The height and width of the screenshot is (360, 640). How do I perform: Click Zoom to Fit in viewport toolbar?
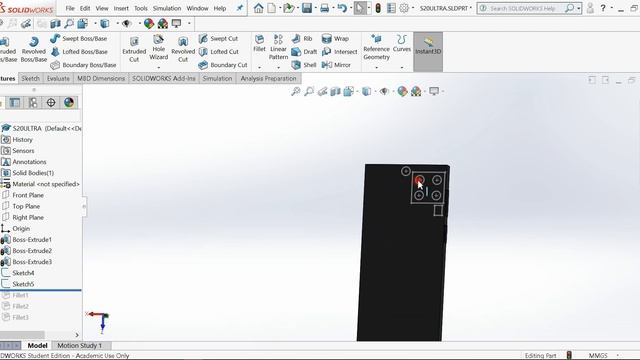click(x=296, y=91)
